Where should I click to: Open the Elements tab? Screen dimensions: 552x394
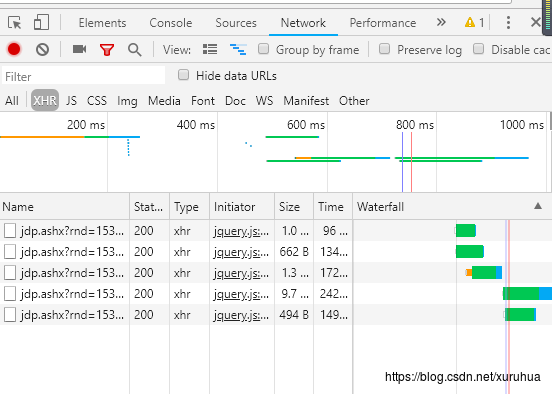(x=102, y=23)
